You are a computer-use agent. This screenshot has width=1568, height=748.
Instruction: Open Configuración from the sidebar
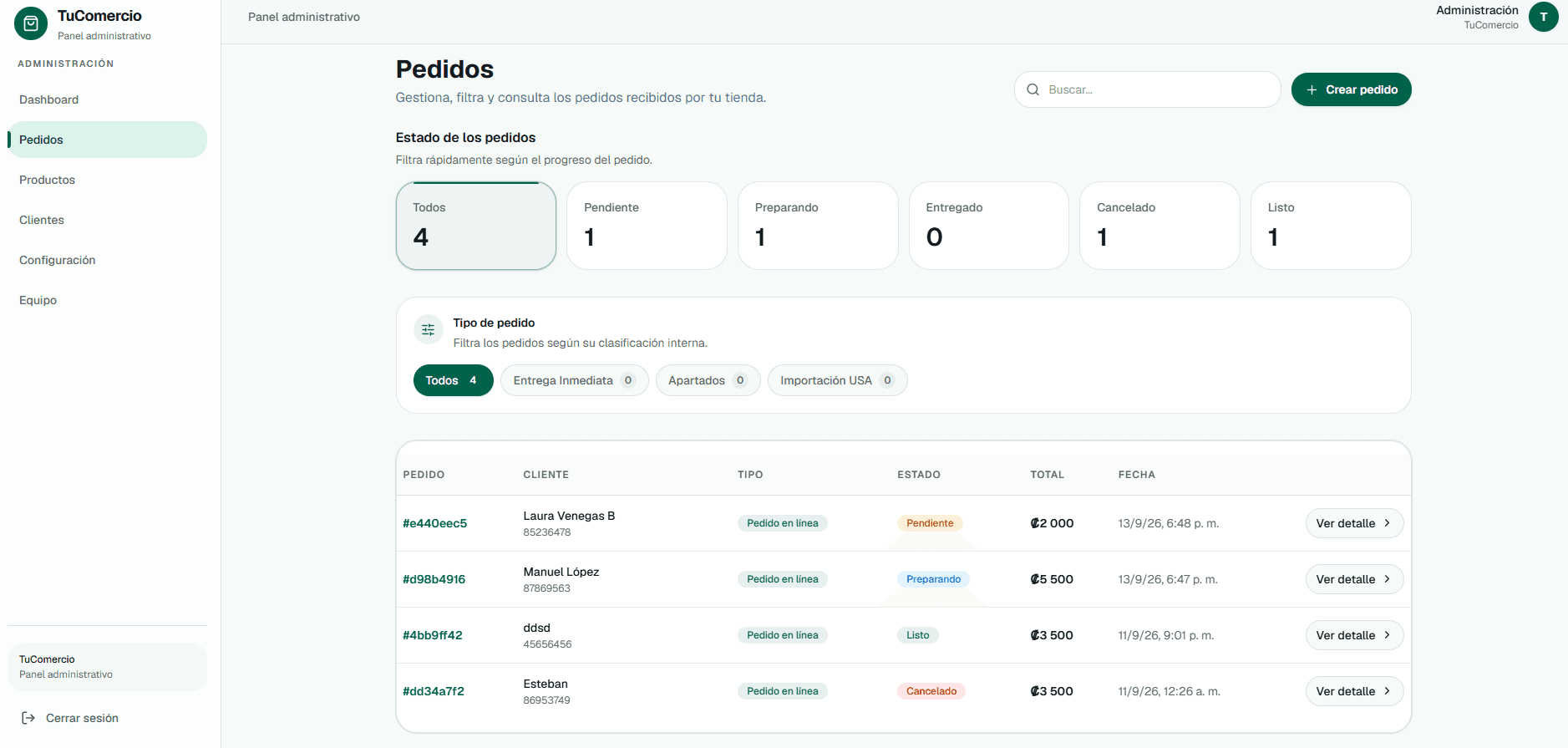click(x=107, y=260)
